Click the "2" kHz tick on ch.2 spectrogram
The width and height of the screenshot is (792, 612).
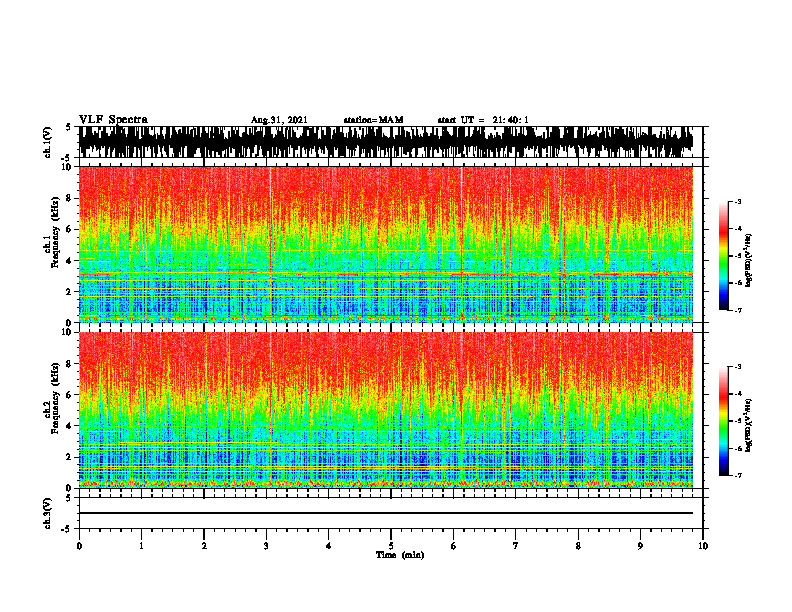(x=70, y=457)
